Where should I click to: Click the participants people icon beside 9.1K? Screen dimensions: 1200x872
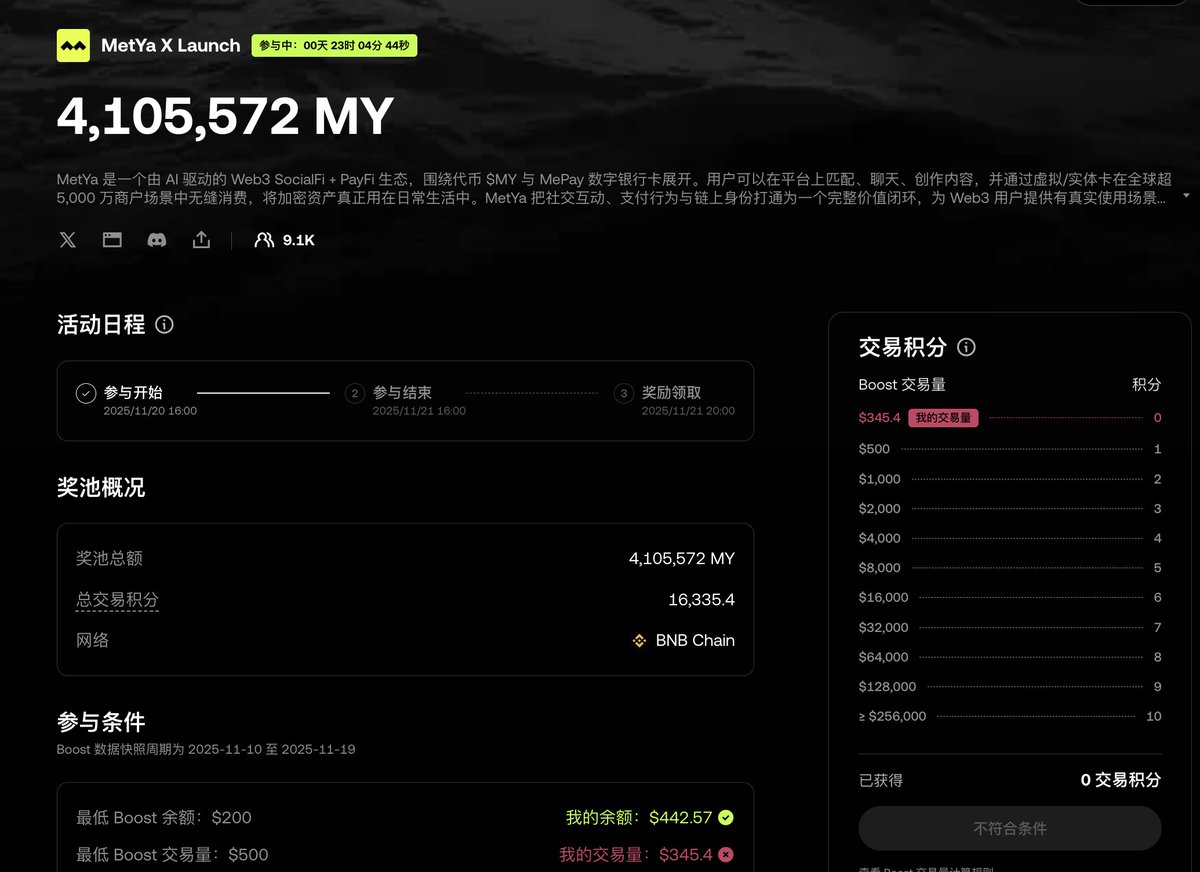tap(264, 240)
